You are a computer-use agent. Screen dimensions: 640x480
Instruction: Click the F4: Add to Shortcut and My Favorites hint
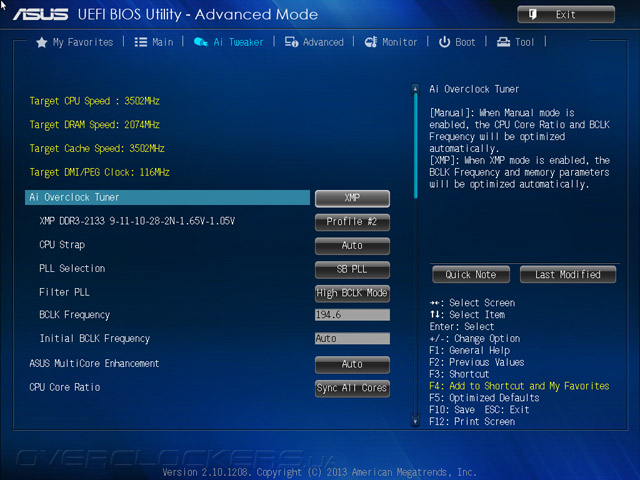[x=519, y=386]
